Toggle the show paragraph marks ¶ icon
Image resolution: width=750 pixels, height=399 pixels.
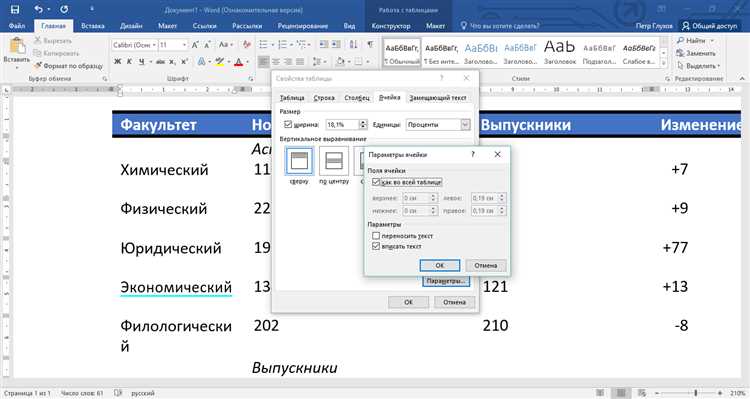tap(370, 44)
